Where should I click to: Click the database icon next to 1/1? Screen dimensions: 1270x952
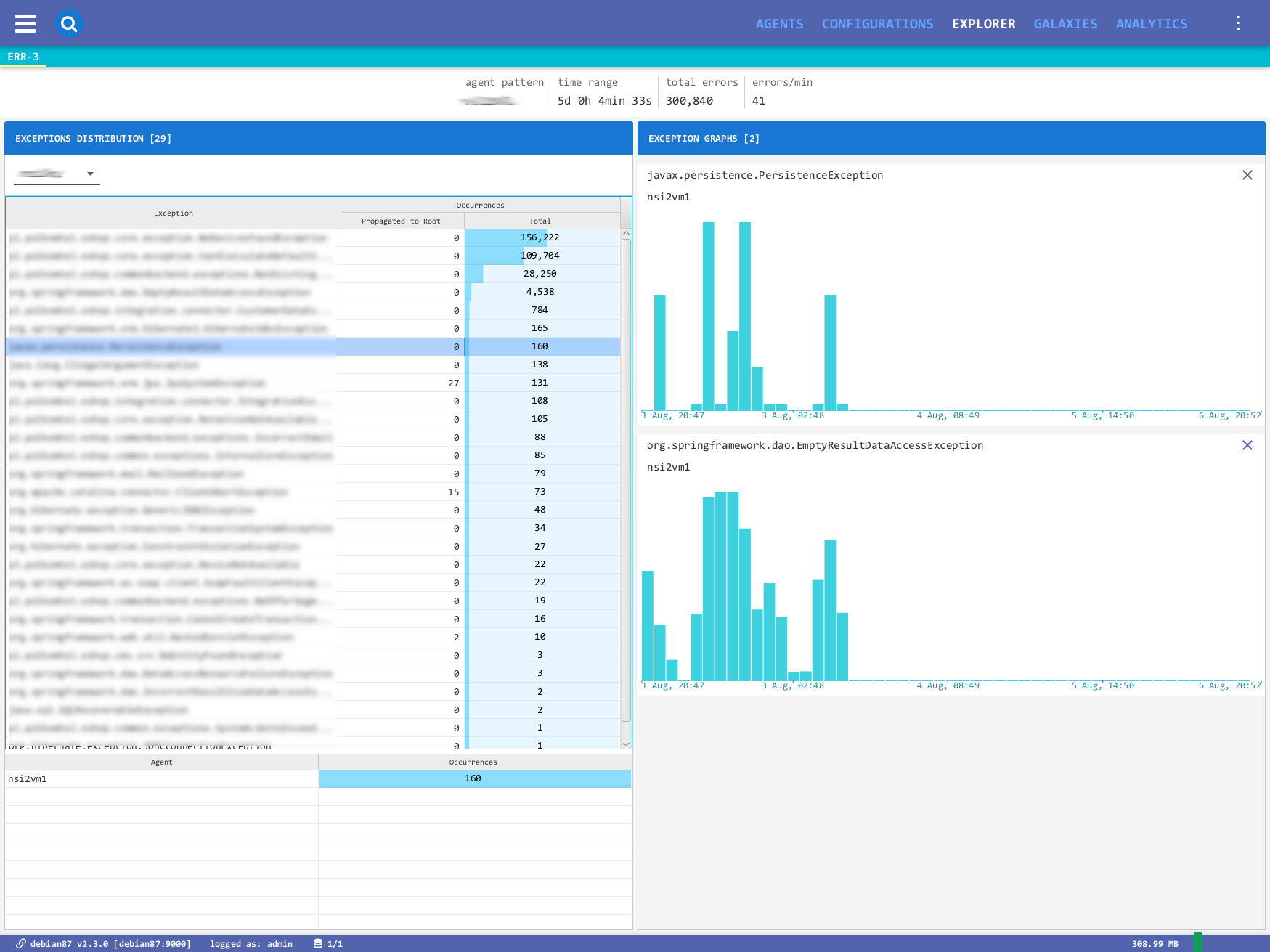[x=318, y=943]
